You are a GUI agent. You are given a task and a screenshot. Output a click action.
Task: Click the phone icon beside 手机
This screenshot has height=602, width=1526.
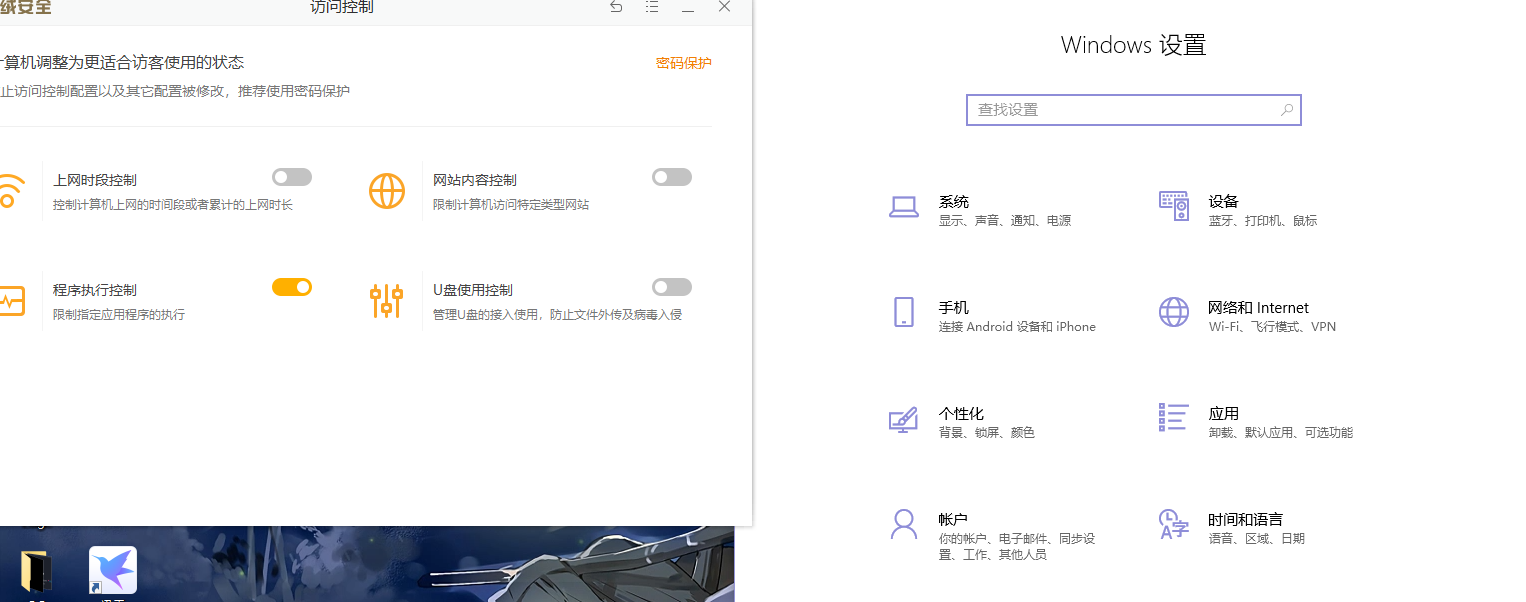coord(904,313)
